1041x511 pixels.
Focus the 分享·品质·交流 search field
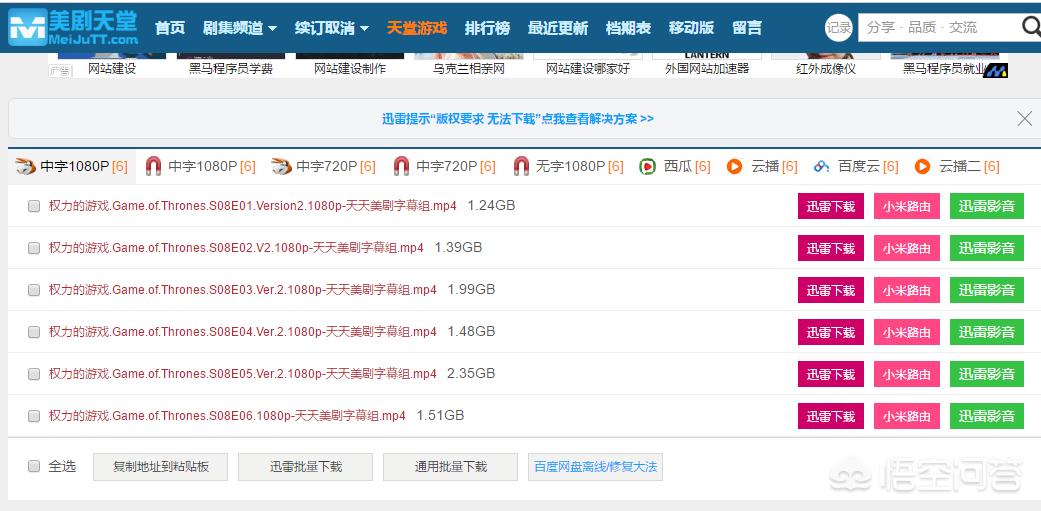click(939, 27)
